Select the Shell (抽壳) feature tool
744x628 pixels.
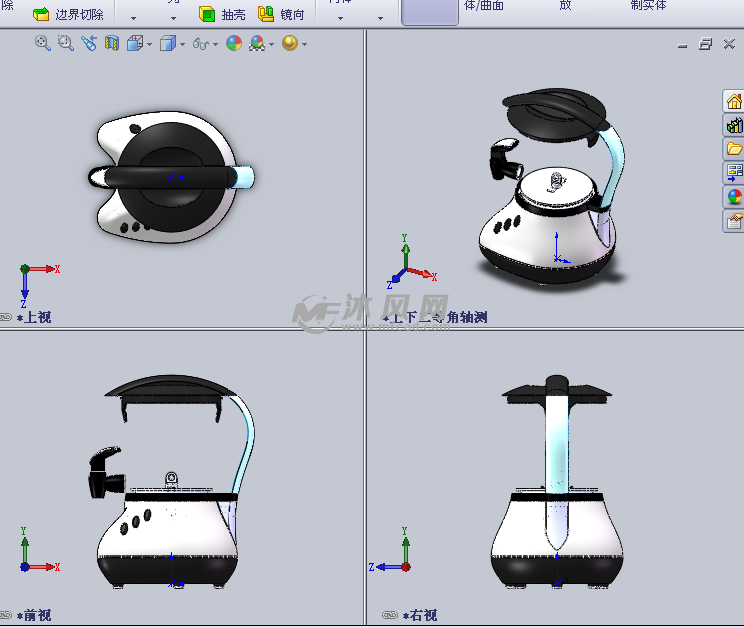pos(222,15)
